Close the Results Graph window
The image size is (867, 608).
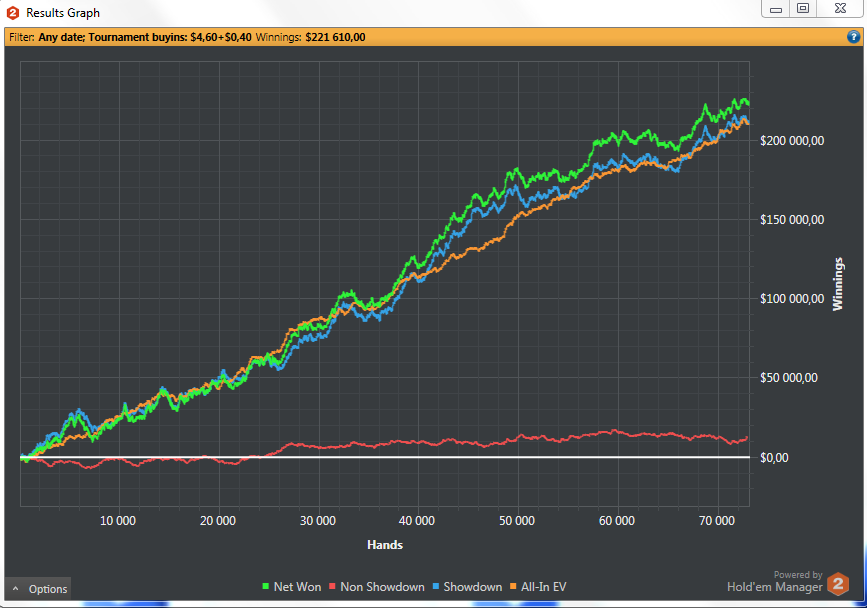tap(840, 8)
